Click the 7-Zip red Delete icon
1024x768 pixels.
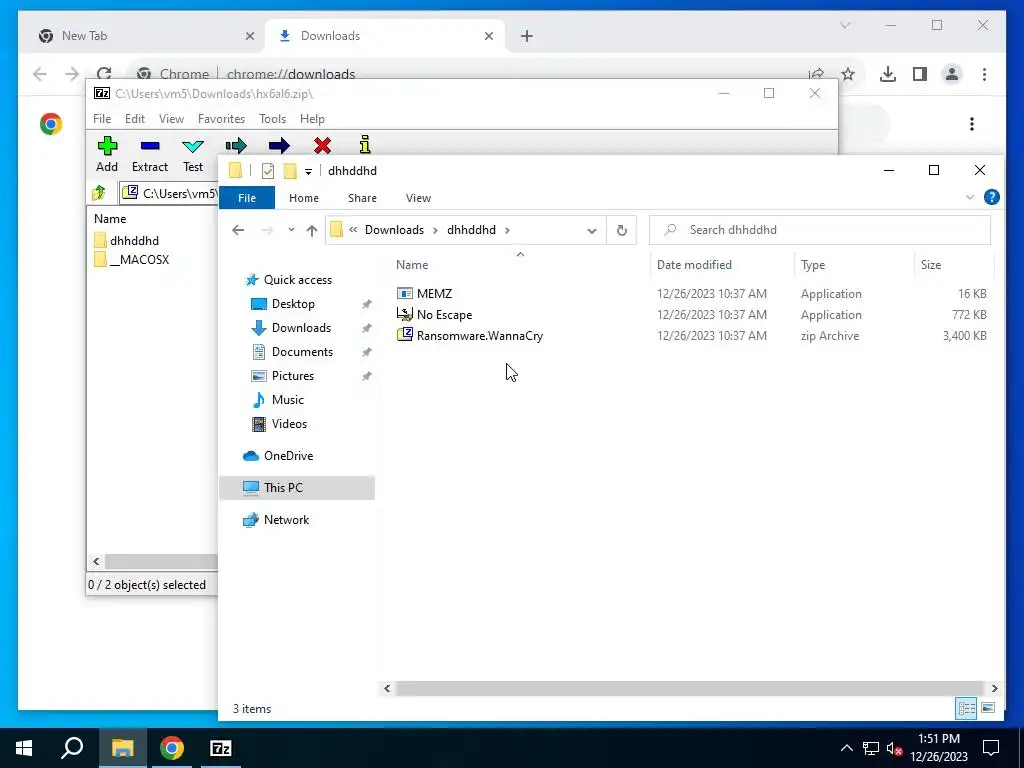coord(322,146)
